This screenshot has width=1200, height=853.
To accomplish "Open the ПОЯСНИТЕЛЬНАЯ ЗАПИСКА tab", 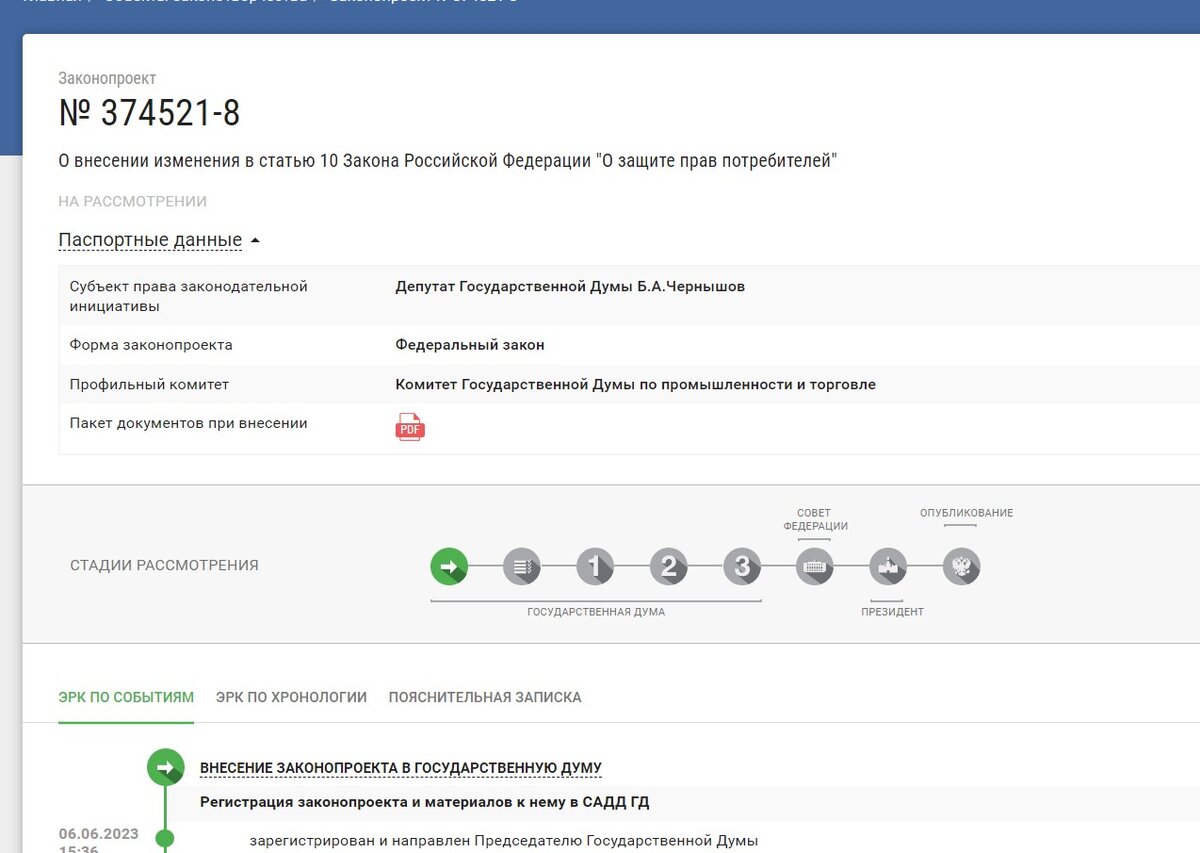I will point(485,697).
